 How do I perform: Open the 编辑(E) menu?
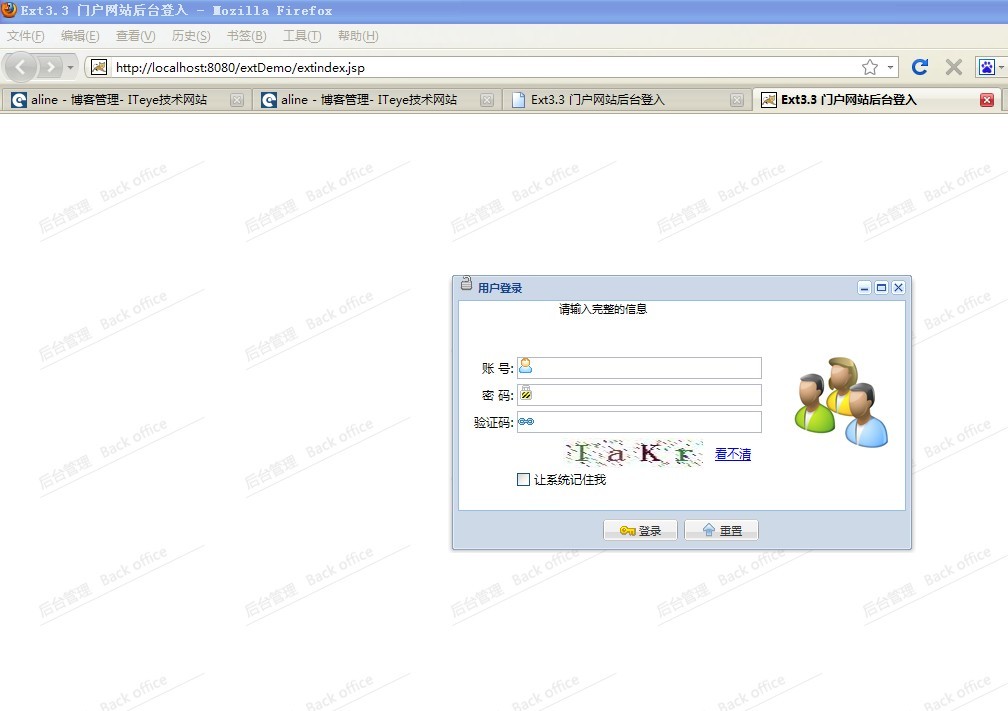(80, 36)
